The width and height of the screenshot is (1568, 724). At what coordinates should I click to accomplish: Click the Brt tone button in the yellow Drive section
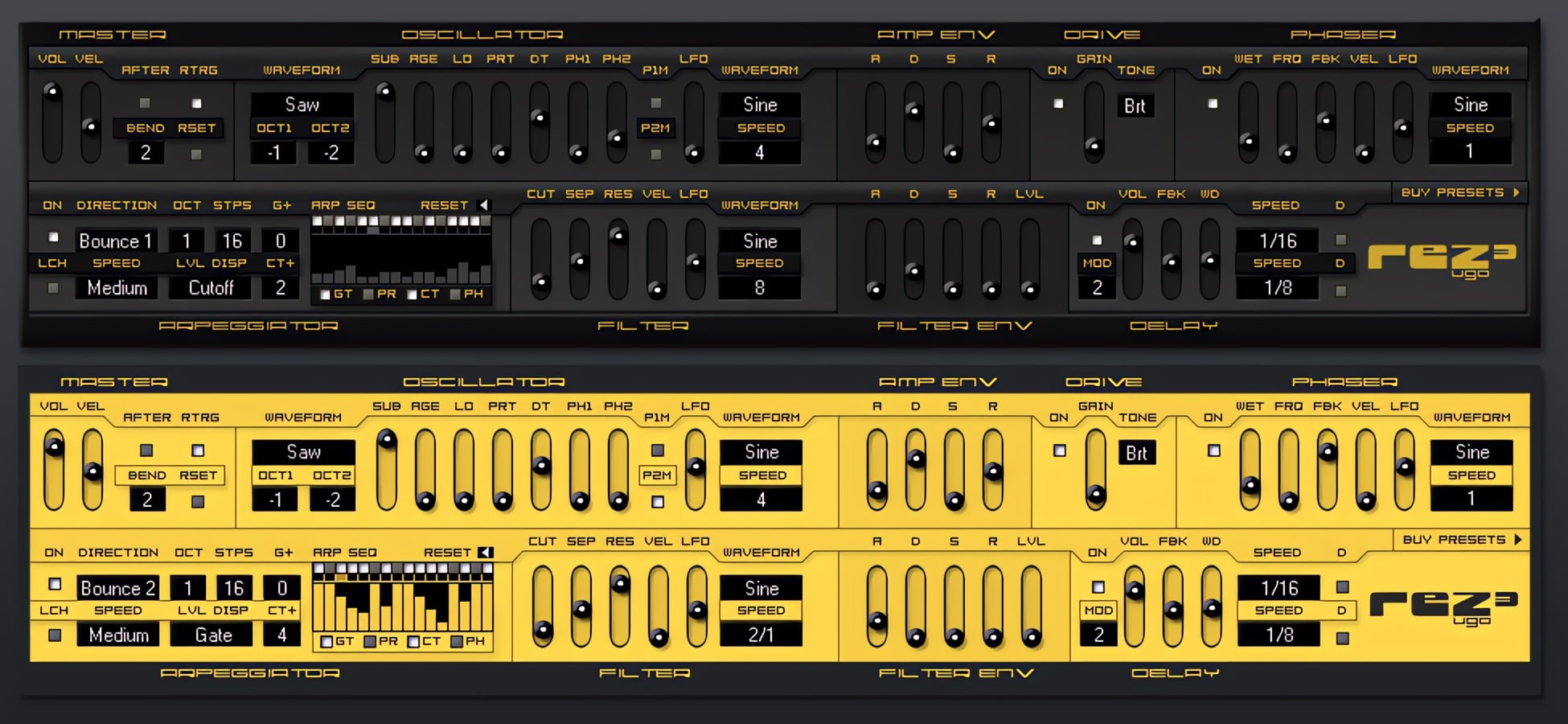(x=1136, y=453)
